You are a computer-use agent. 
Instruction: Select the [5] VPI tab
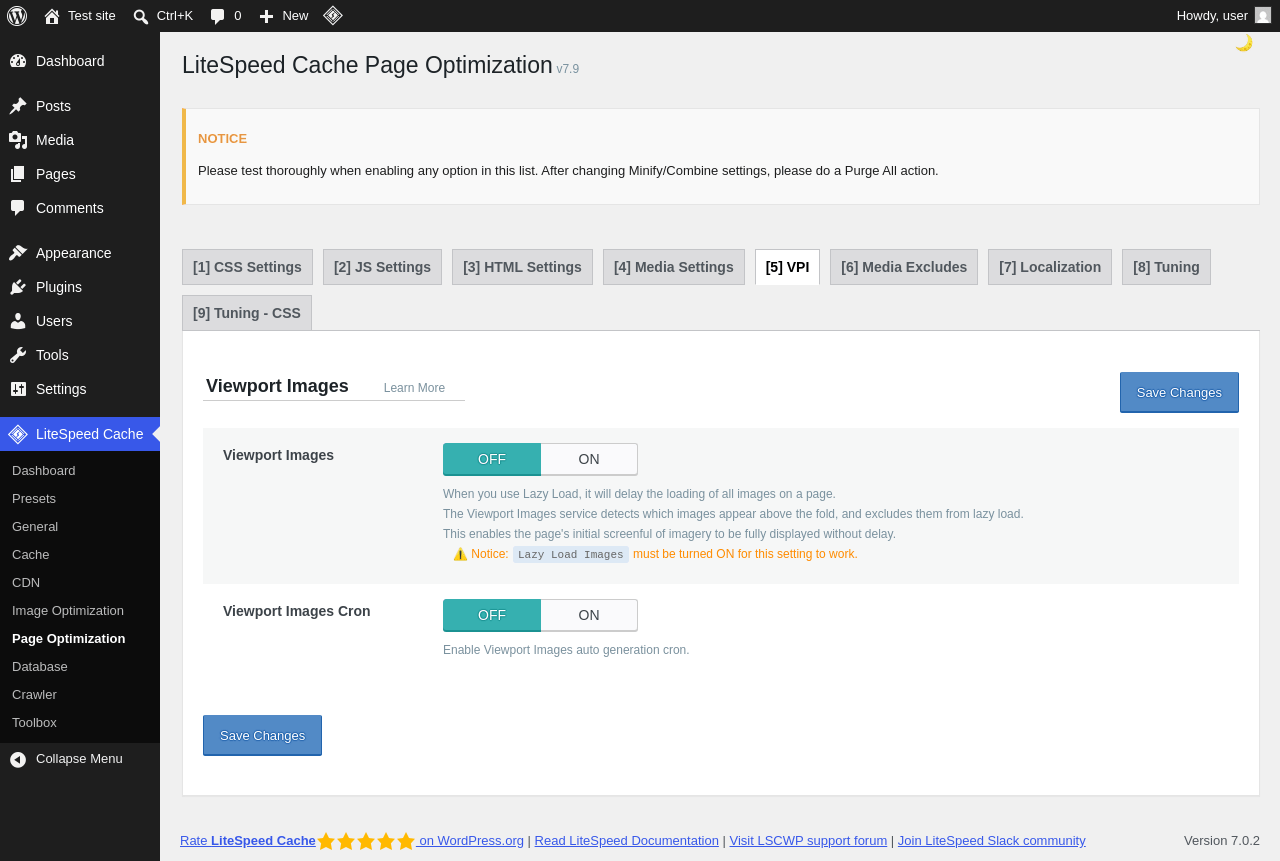[x=787, y=267]
